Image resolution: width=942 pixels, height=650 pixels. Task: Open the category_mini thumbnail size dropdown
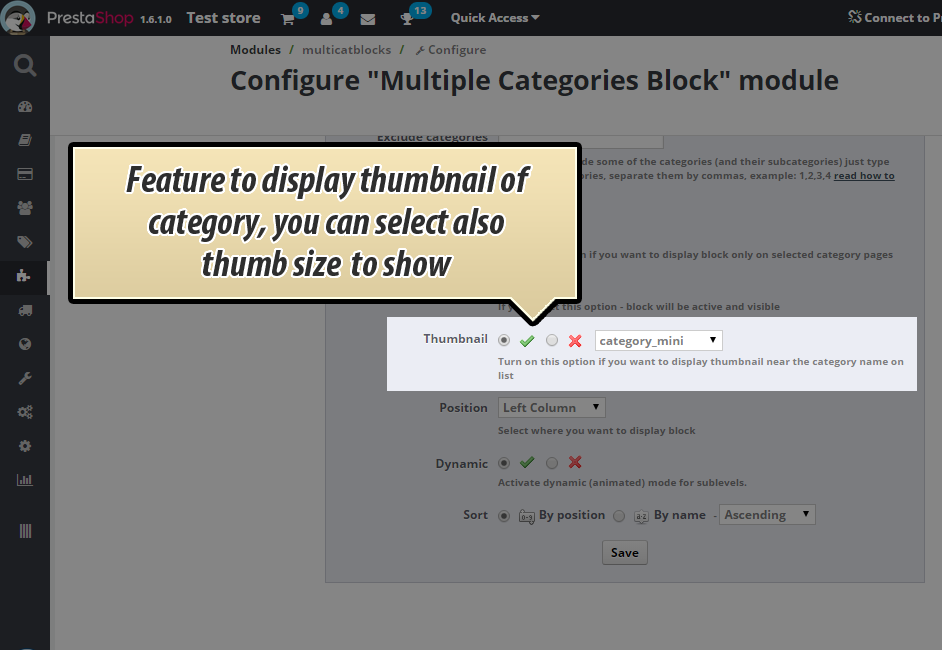click(x=658, y=341)
